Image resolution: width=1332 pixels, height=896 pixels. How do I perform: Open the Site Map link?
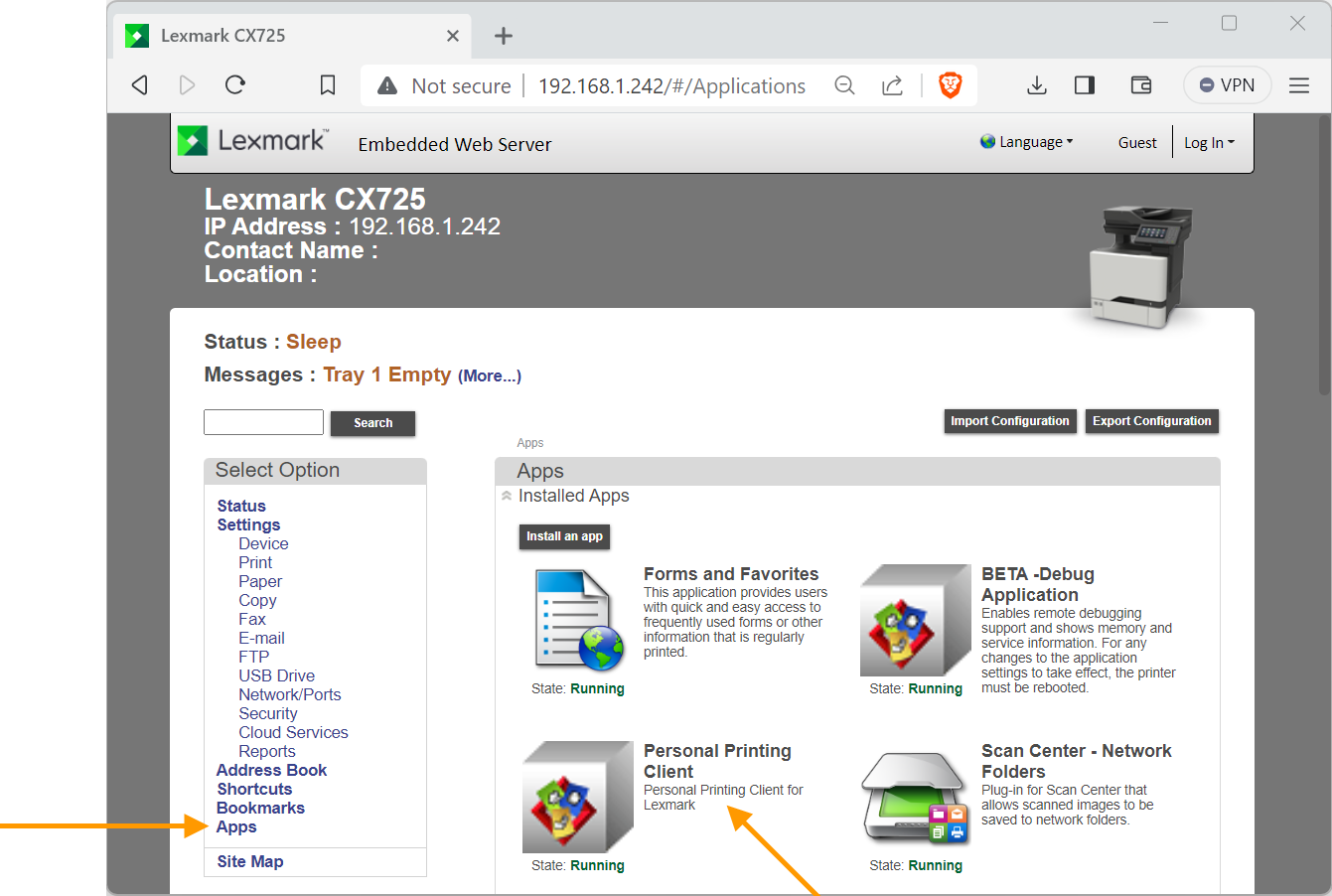click(x=250, y=862)
